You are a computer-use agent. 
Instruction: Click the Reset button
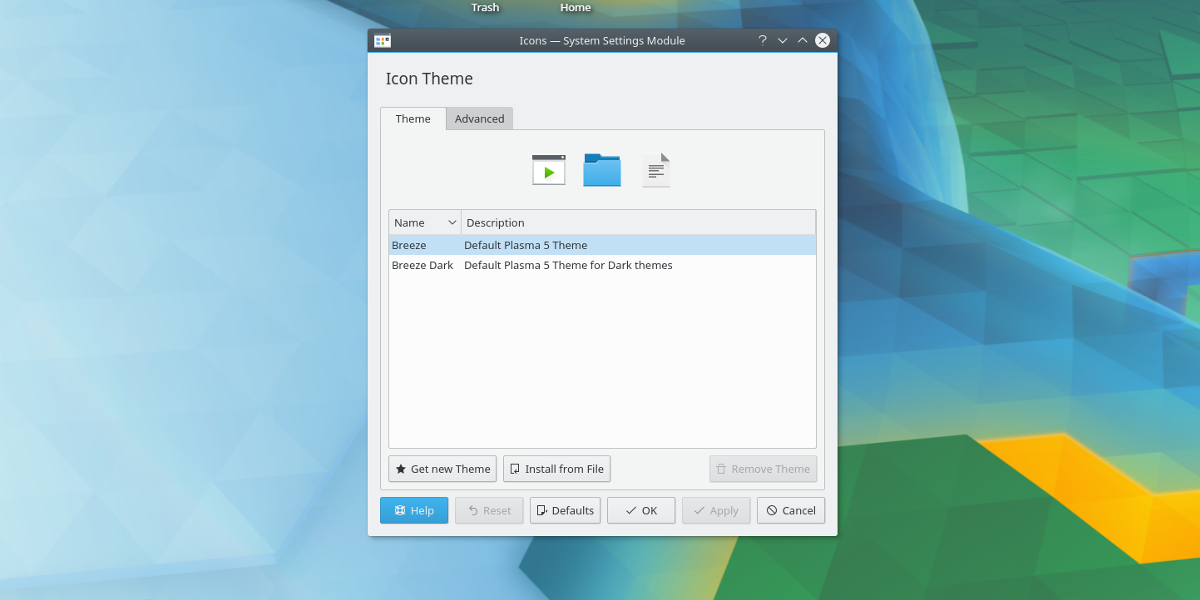489,510
